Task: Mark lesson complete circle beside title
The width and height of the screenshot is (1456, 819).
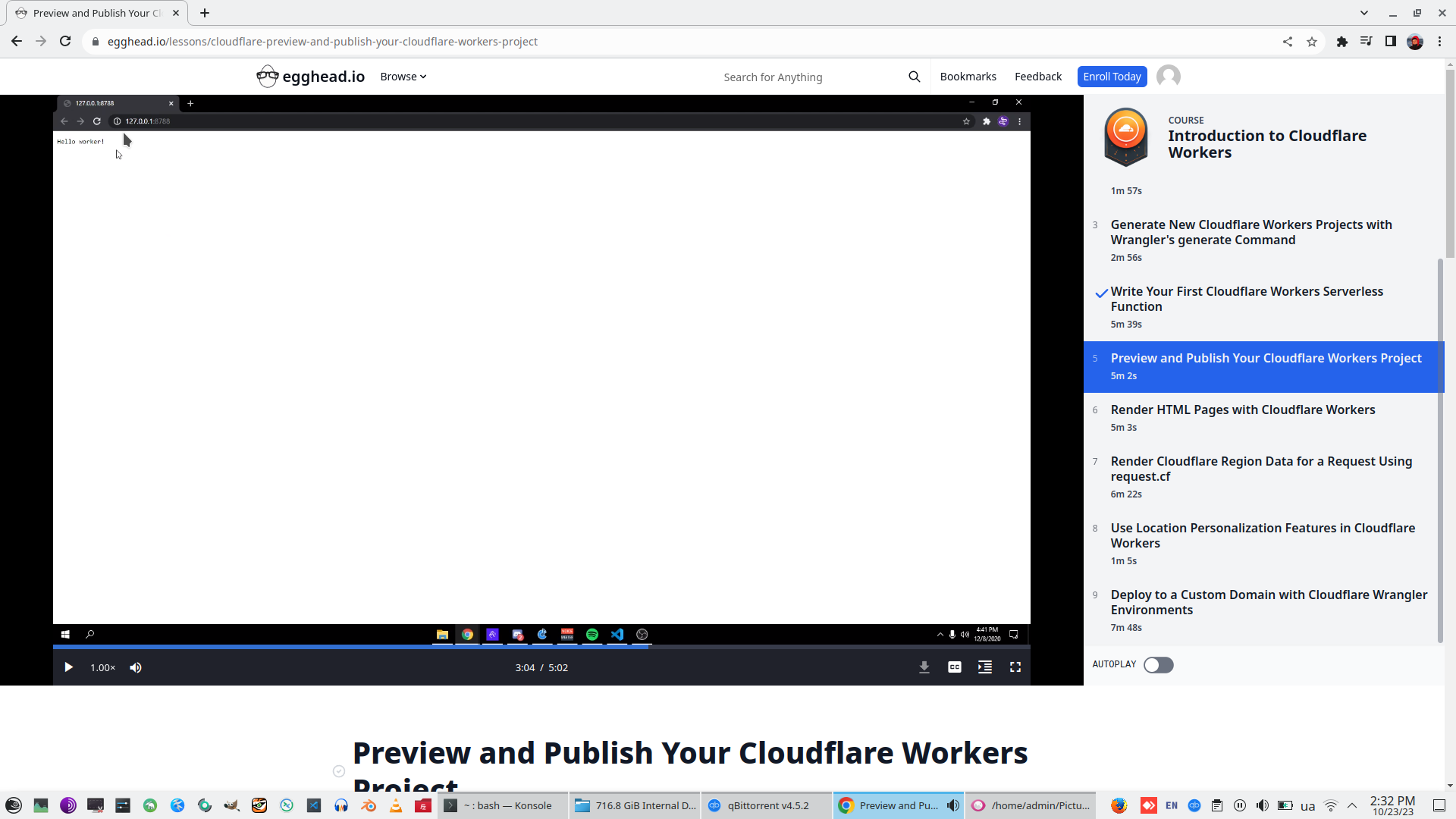Action: [339, 771]
